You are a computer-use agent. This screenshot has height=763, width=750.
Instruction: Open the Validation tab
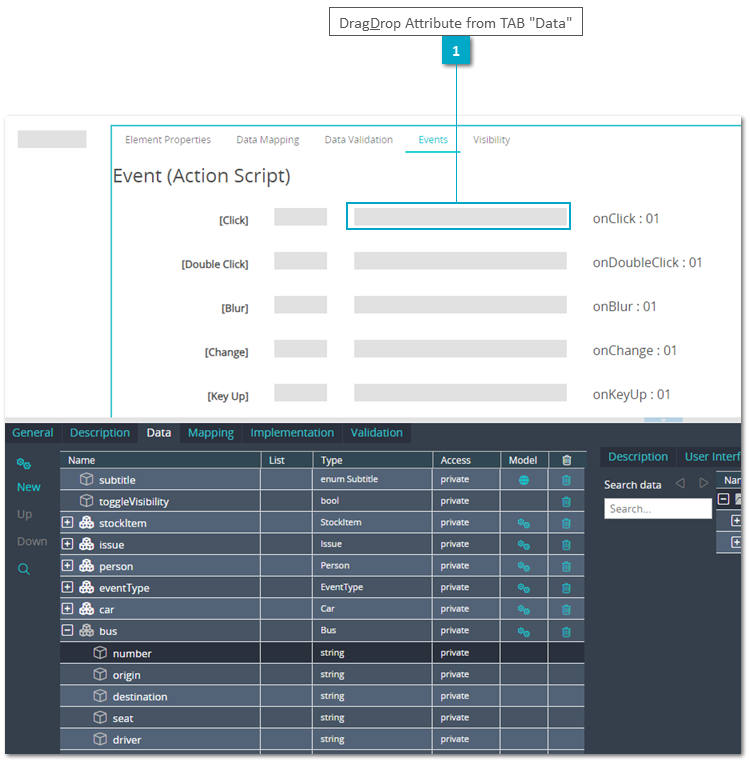(x=377, y=433)
